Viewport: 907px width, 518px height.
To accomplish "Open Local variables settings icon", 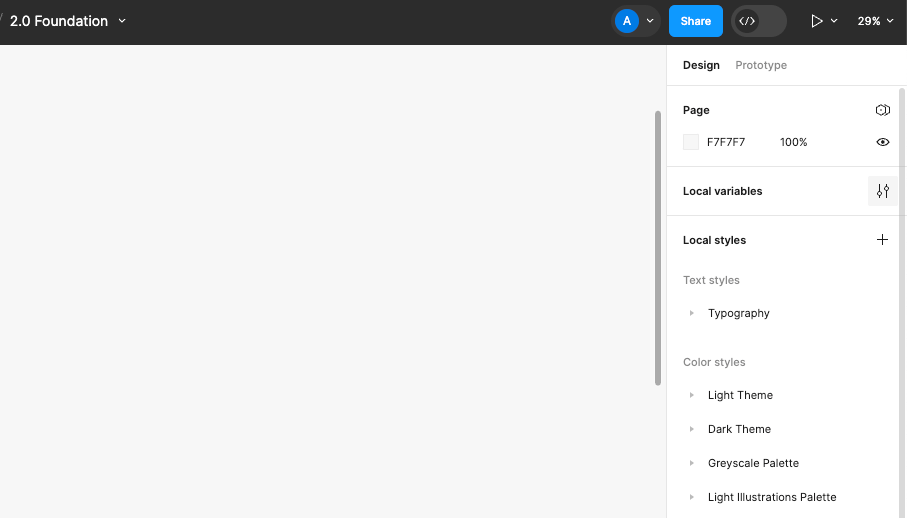I will (x=882, y=191).
